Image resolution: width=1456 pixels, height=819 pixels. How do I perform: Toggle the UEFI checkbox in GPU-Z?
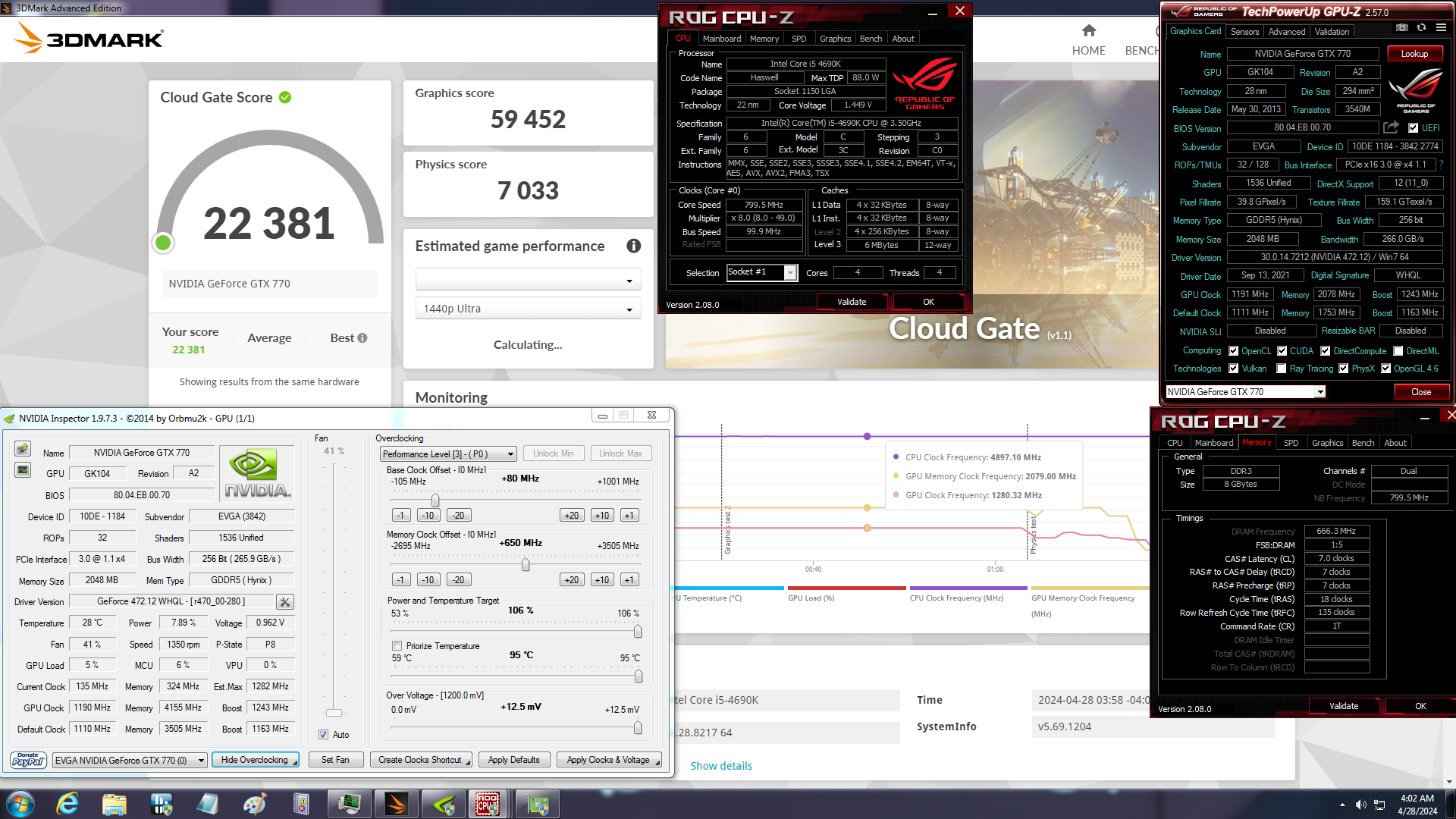click(1413, 128)
